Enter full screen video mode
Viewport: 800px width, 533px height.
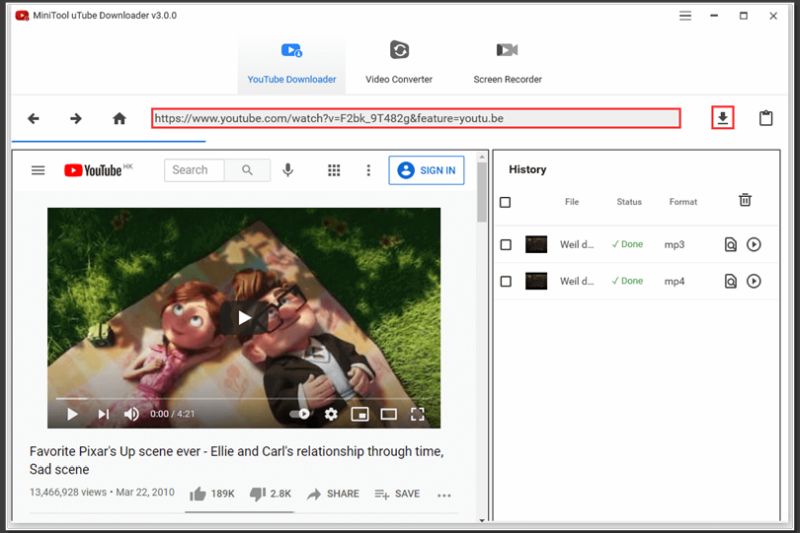[x=417, y=414]
